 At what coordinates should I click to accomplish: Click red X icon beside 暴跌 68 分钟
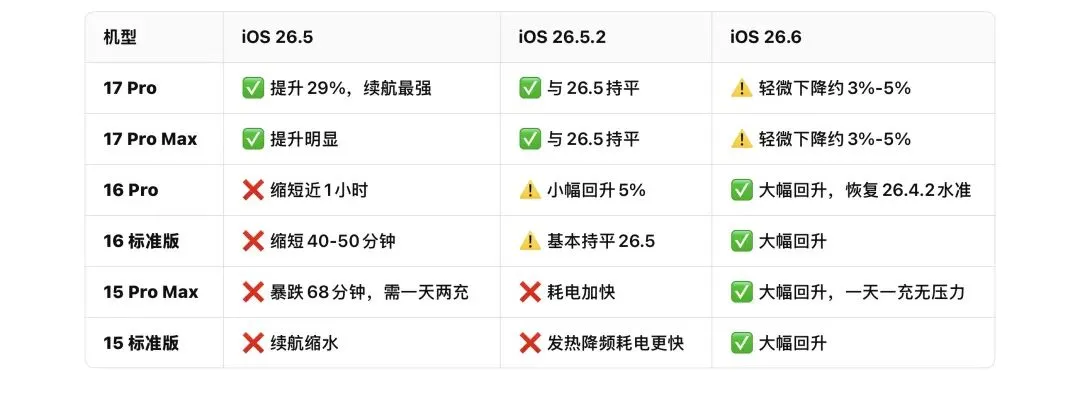click(x=253, y=292)
